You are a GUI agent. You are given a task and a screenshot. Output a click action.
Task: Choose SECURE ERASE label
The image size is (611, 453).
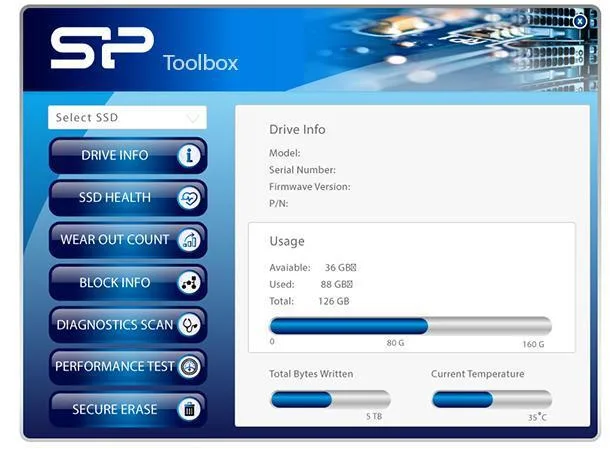[x=115, y=409]
